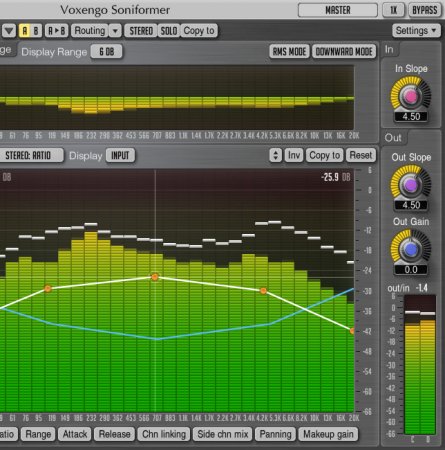445x450 pixels.
Task: Reset the envelope
Action: (x=361, y=155)
